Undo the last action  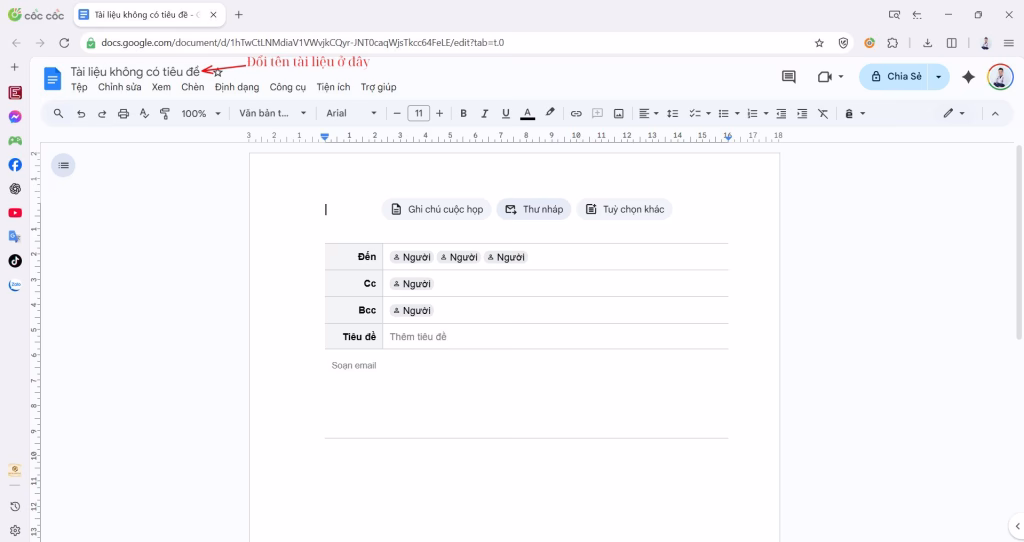[x=81, y=114]
